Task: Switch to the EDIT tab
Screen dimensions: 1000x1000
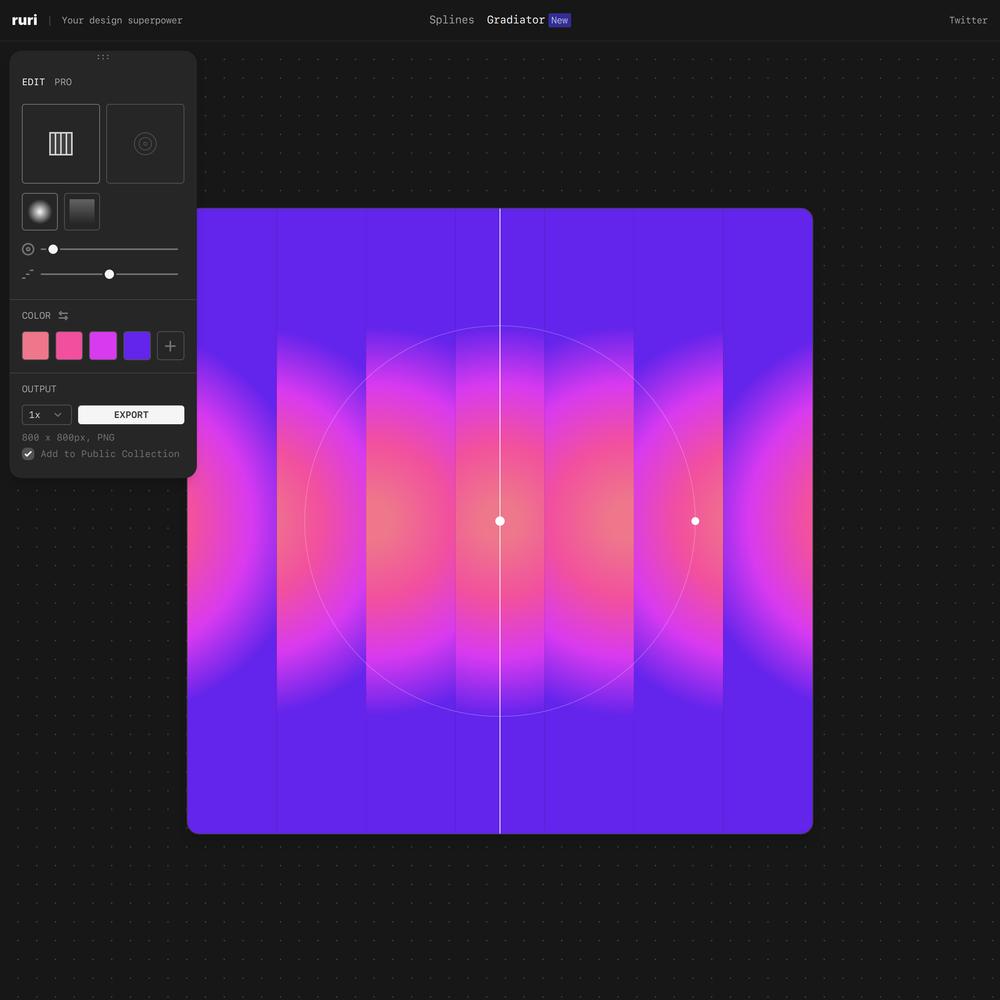Action: 33,82
